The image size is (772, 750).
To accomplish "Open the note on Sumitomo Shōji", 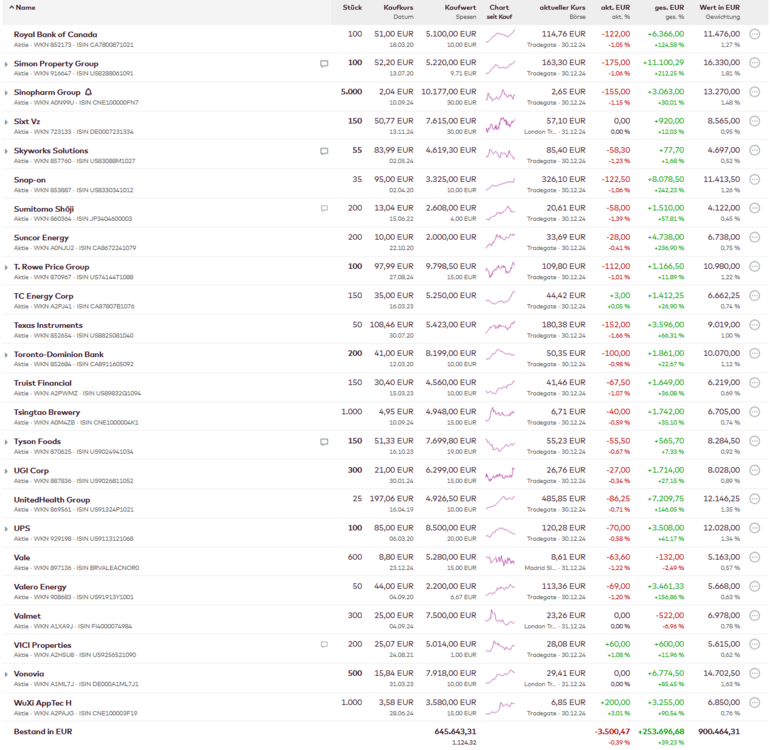I will tap(324, 209).
